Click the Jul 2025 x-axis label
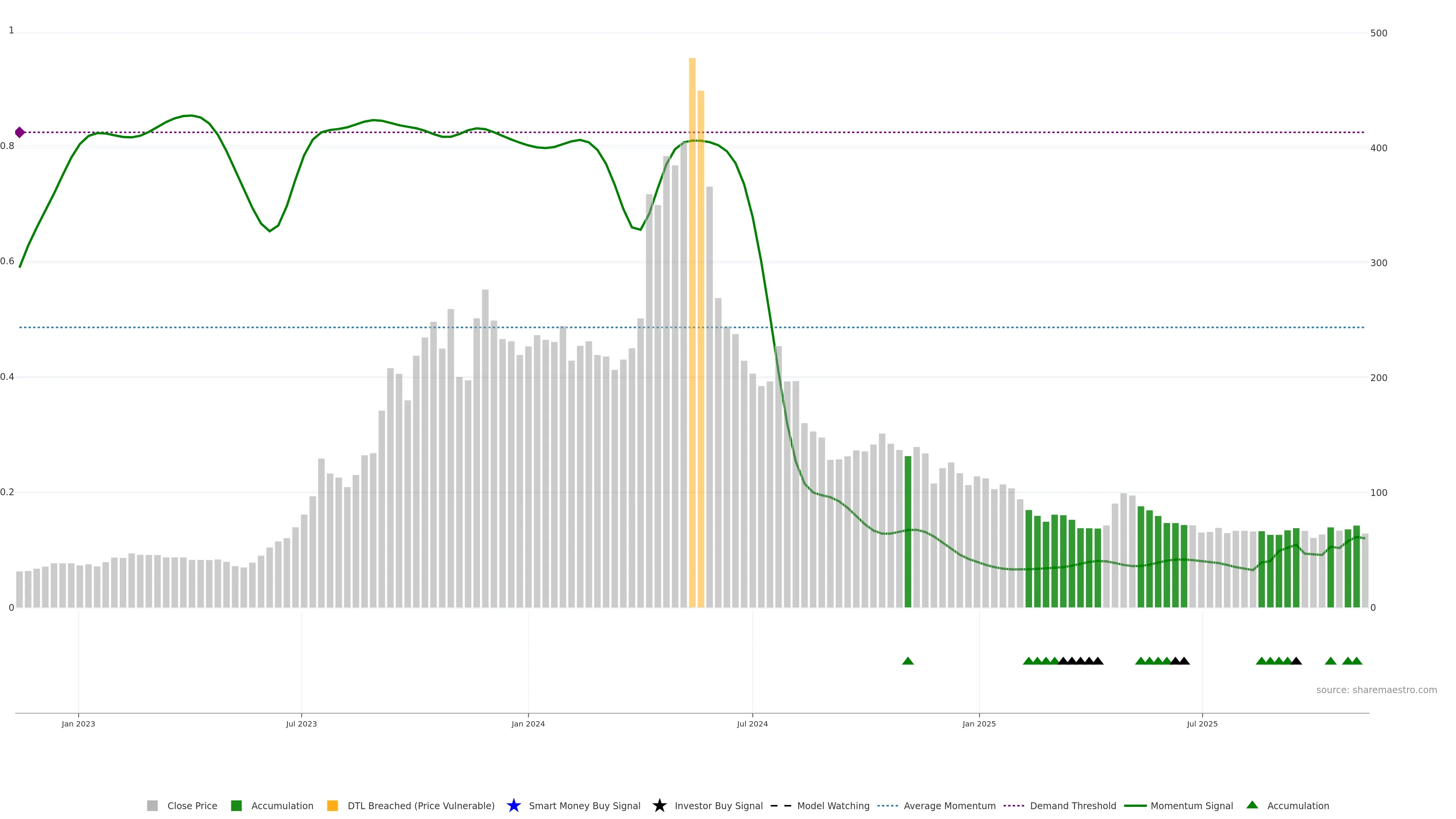 (1202, 723)
